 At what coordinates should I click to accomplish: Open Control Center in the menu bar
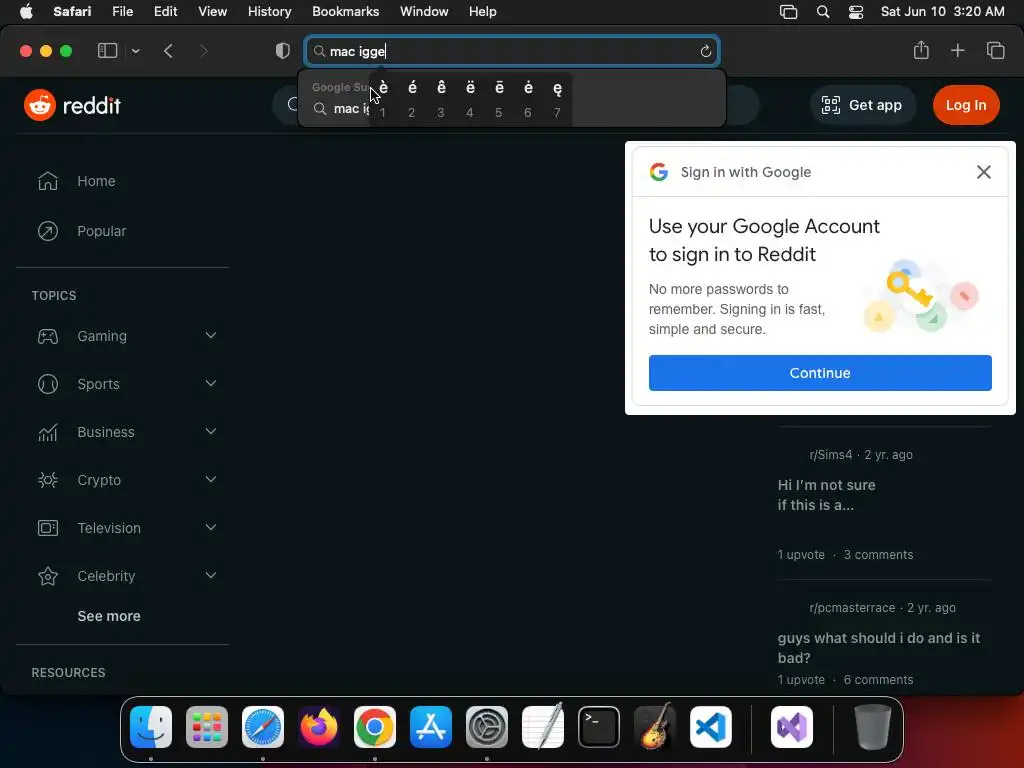click(856, 12)
